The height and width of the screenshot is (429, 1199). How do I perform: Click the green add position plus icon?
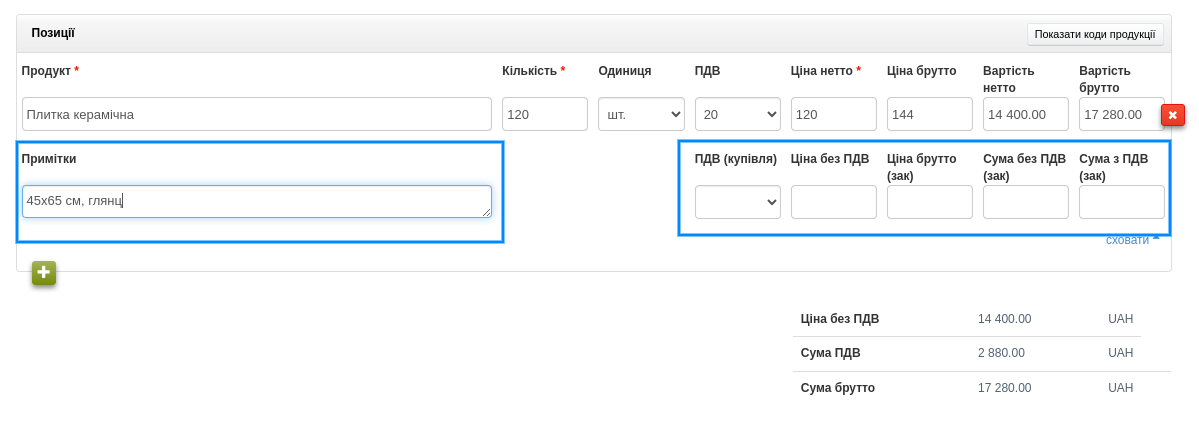(44, 273)
